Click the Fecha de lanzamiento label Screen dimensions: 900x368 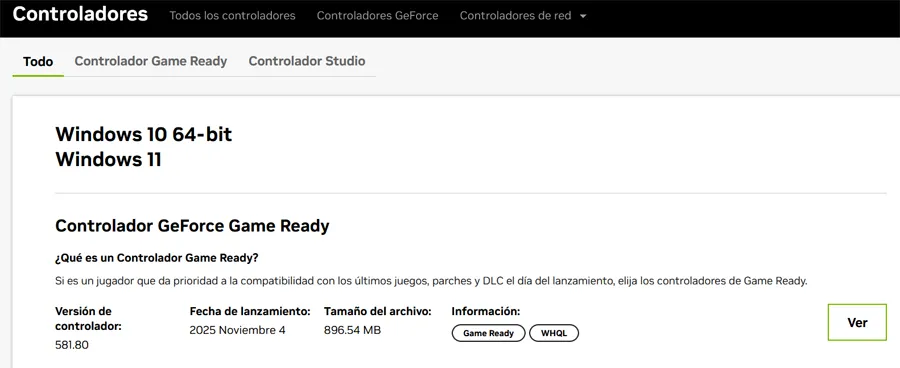click(250, 312)
